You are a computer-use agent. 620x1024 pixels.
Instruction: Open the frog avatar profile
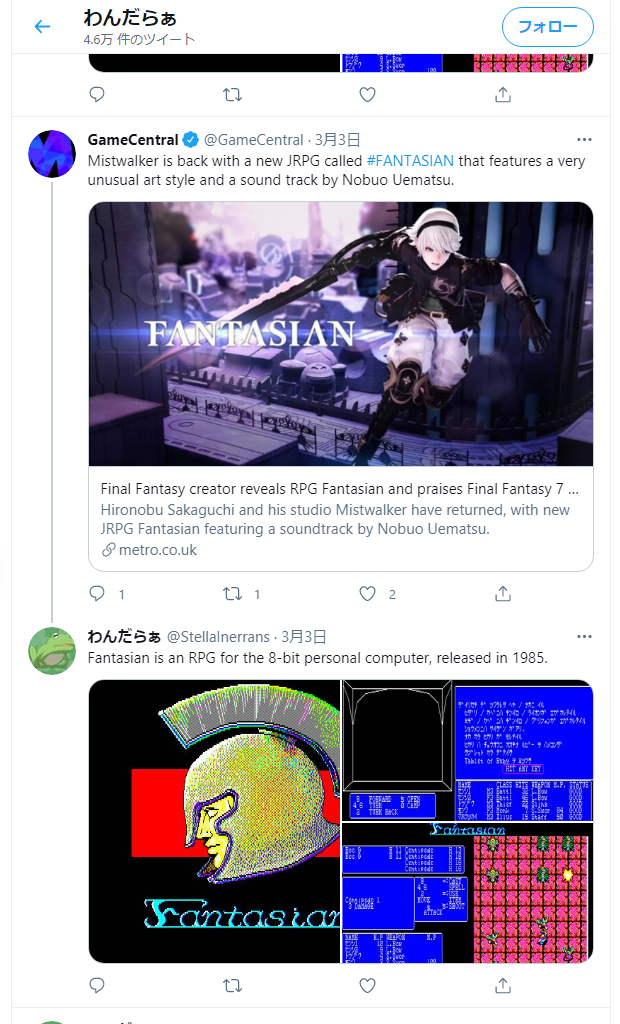click(x=52, y=651)
